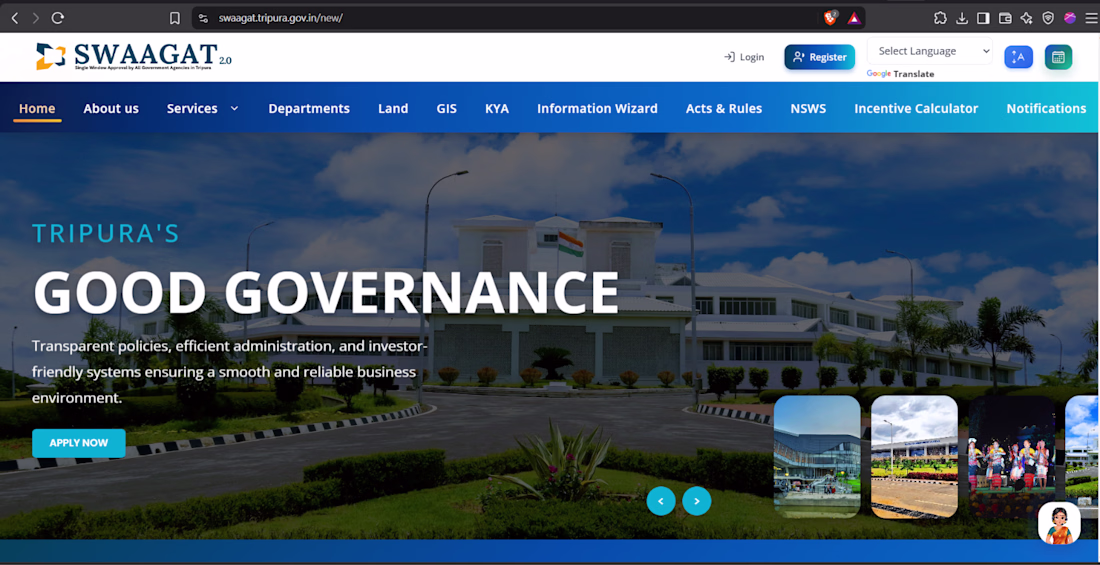Open the Services menu
1100x565 pixels.
(x=192, y=108)
